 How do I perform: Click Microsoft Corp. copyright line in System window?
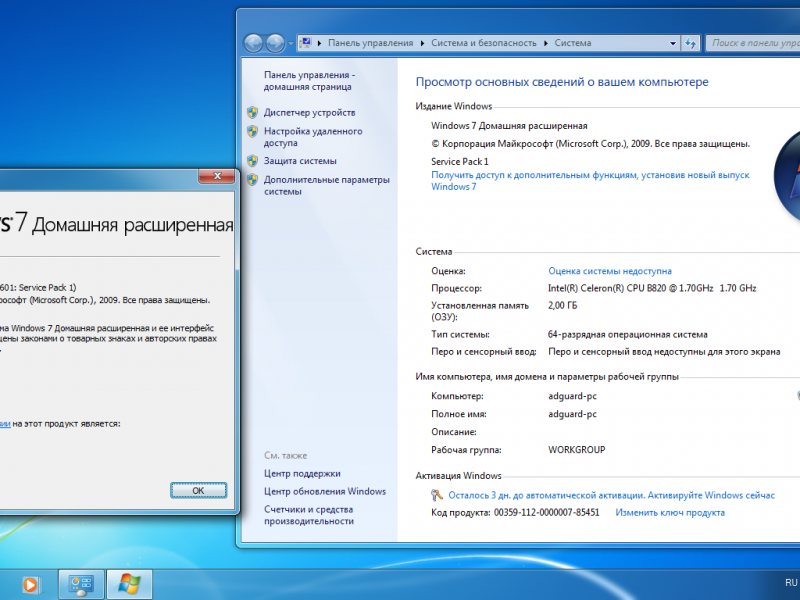pos(590,144)
